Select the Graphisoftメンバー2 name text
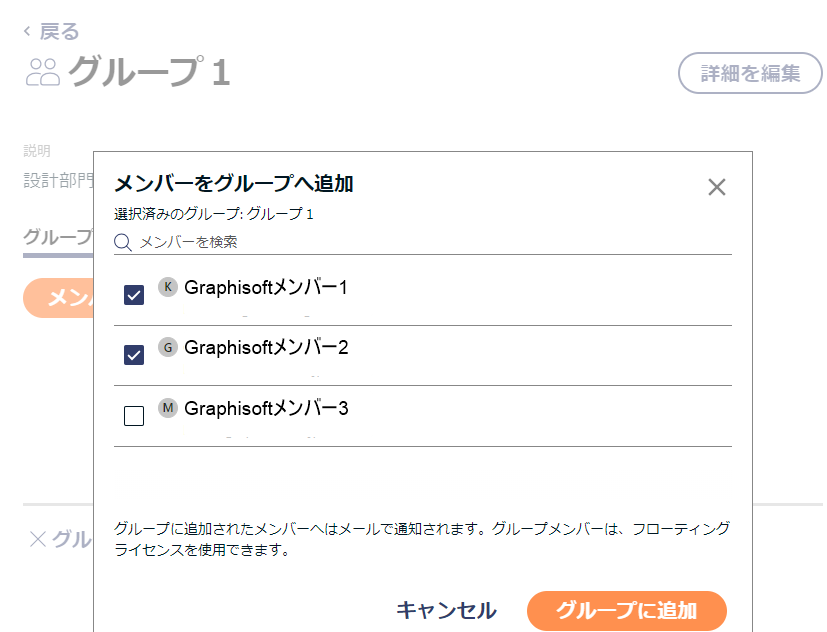The width and height of the screenshot is (827, 632). (x=266, y=348)
